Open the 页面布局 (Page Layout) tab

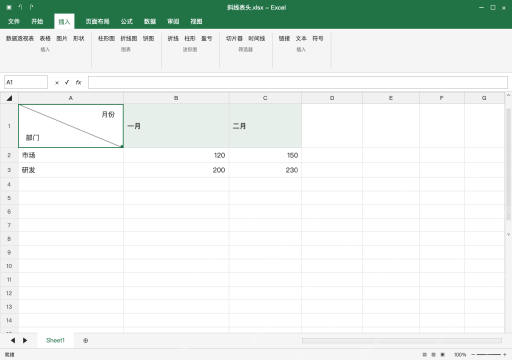coord(97,22)
